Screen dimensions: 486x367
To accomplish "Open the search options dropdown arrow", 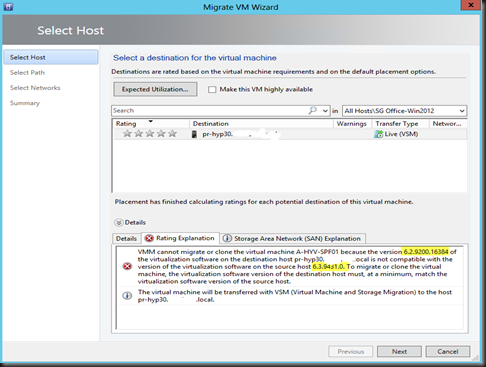I will tap(325, 111).
